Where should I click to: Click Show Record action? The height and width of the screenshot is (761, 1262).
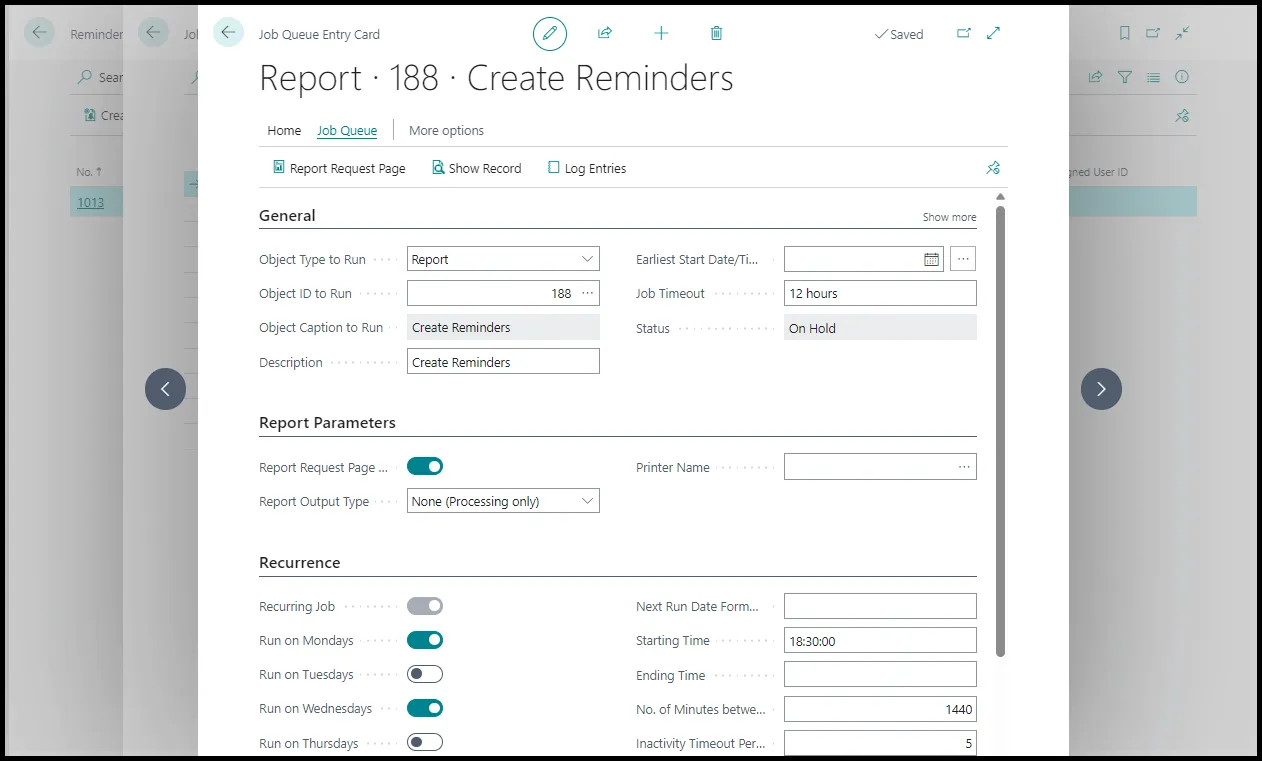pos(477,168)
